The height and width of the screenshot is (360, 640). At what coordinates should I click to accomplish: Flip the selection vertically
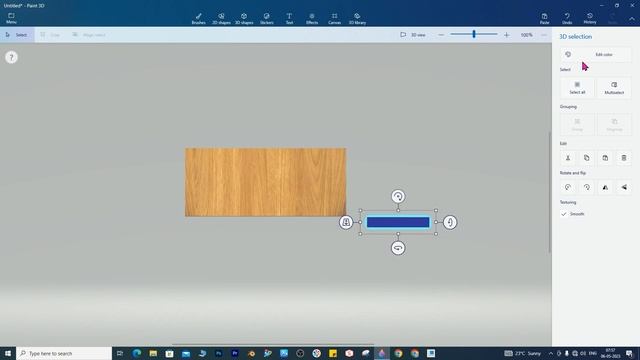pos(624,187)
